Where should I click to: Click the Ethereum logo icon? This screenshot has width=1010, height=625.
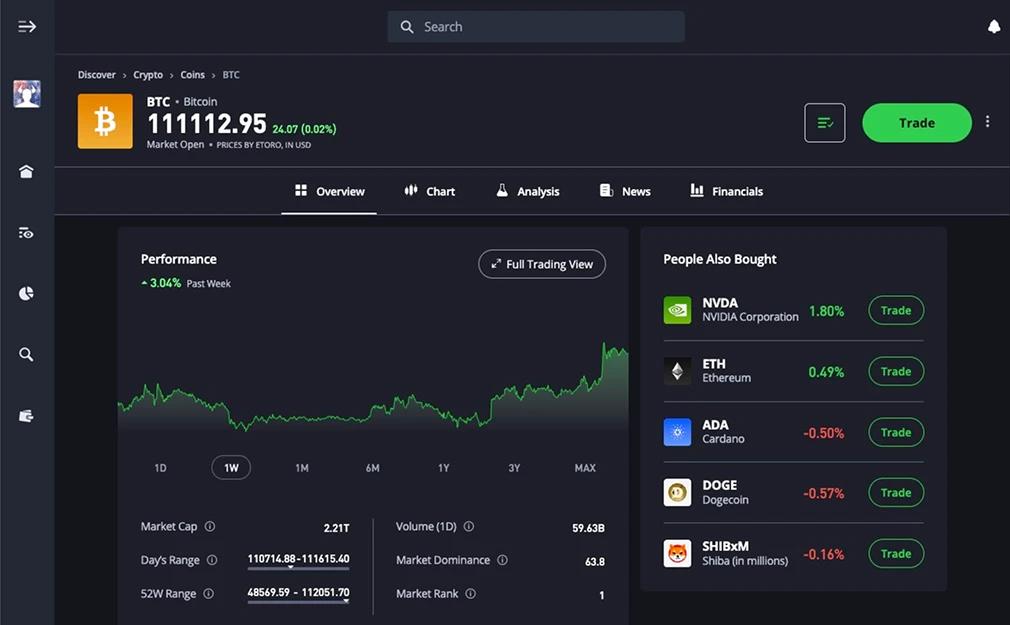click(x=678, y=371)
